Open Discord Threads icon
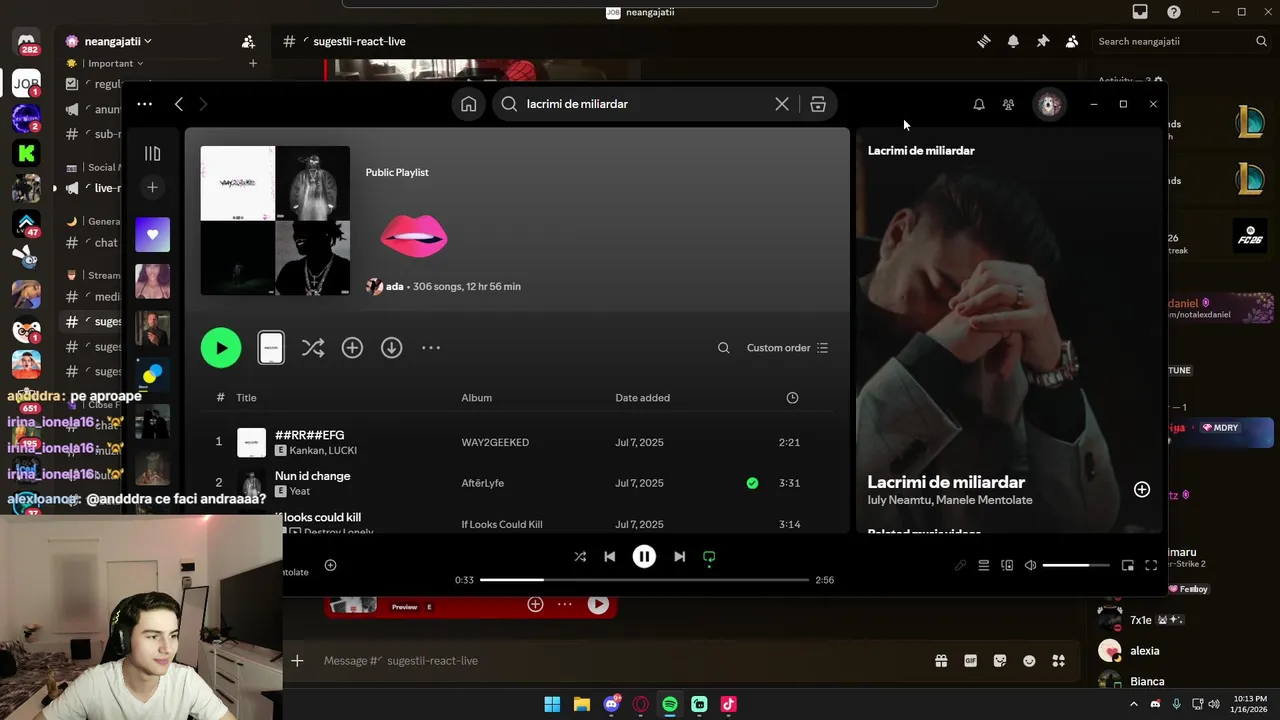The image size is (1280, 720). [984, 41]
